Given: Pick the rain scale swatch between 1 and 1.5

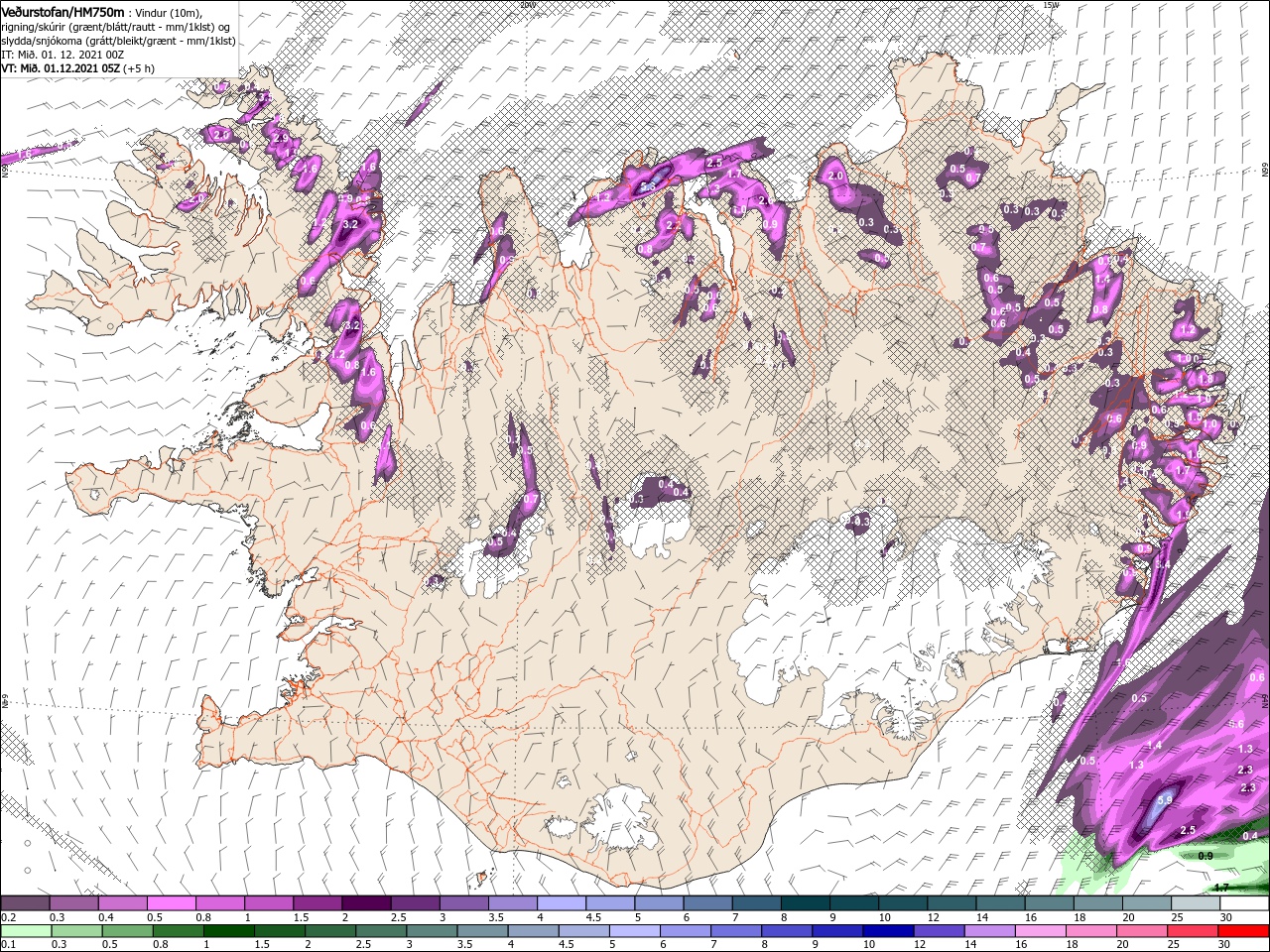Looking at the screenshot, I should tap(229, 930).
